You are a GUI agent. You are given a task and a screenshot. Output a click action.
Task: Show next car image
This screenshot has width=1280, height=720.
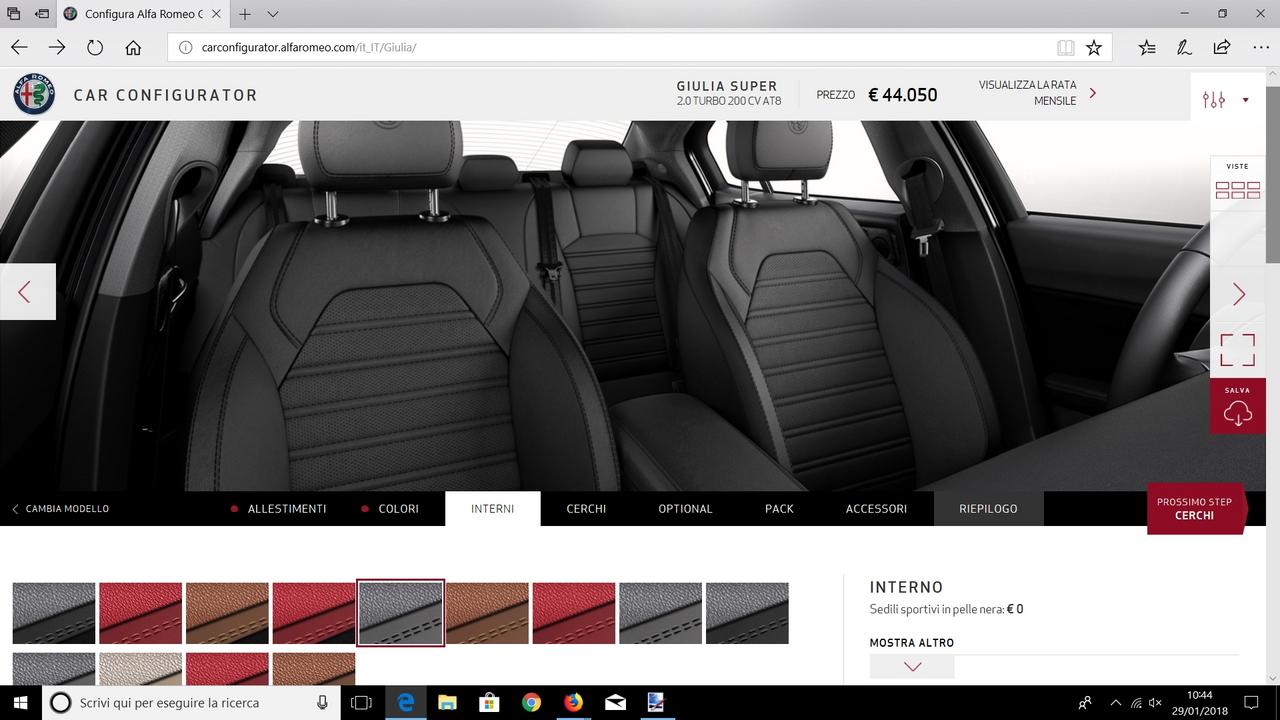coord(1238,293)
